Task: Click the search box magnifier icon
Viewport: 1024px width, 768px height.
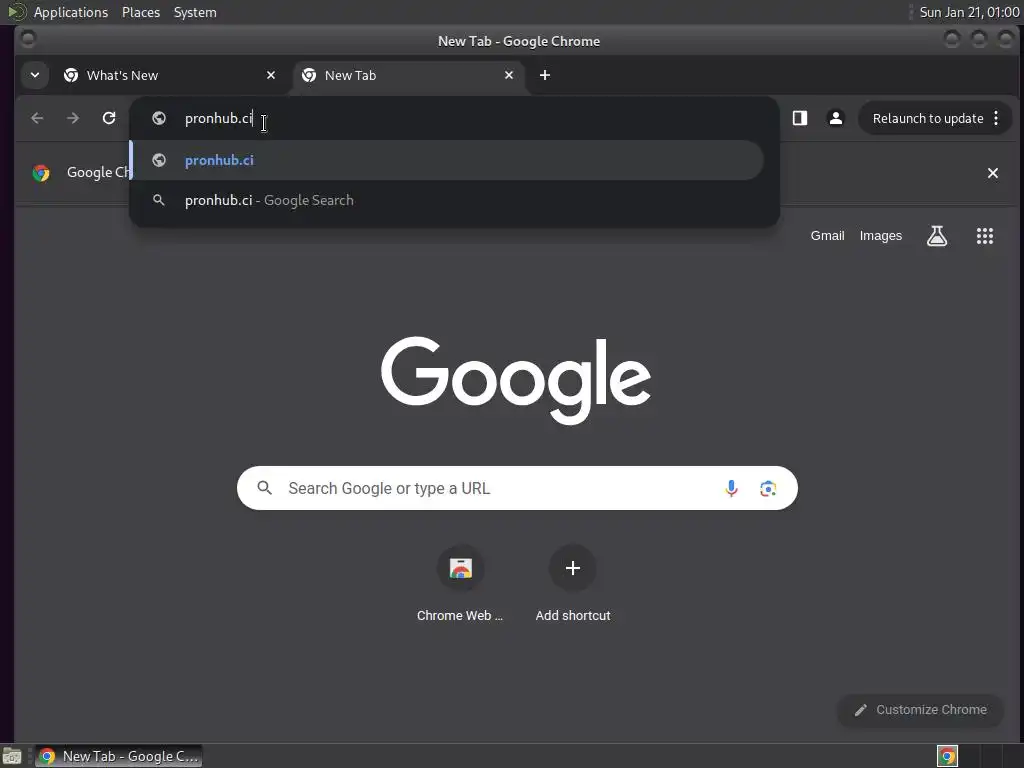Action: coord(264,488)
